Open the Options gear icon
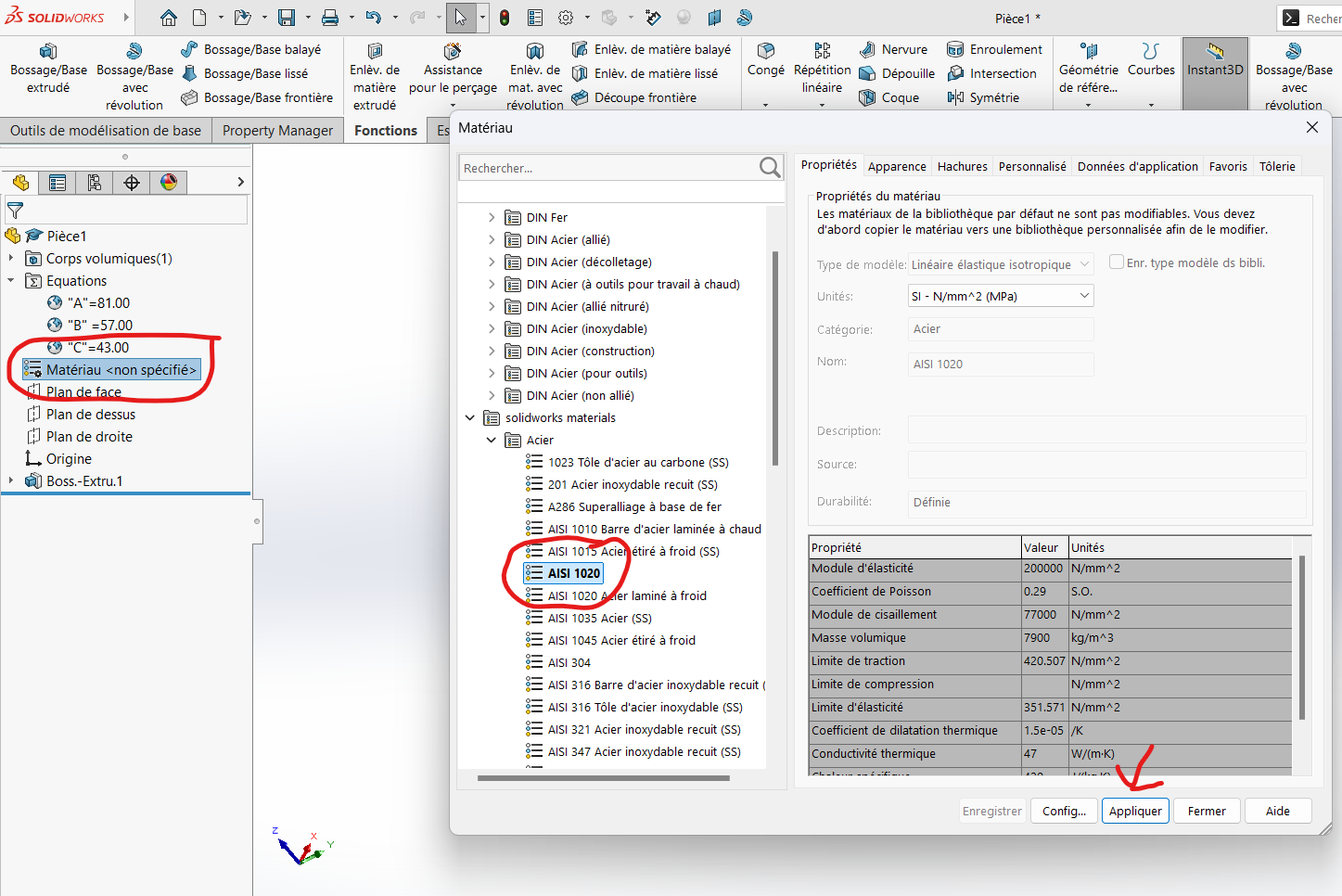1342x896 pixels. click(566, 18)
